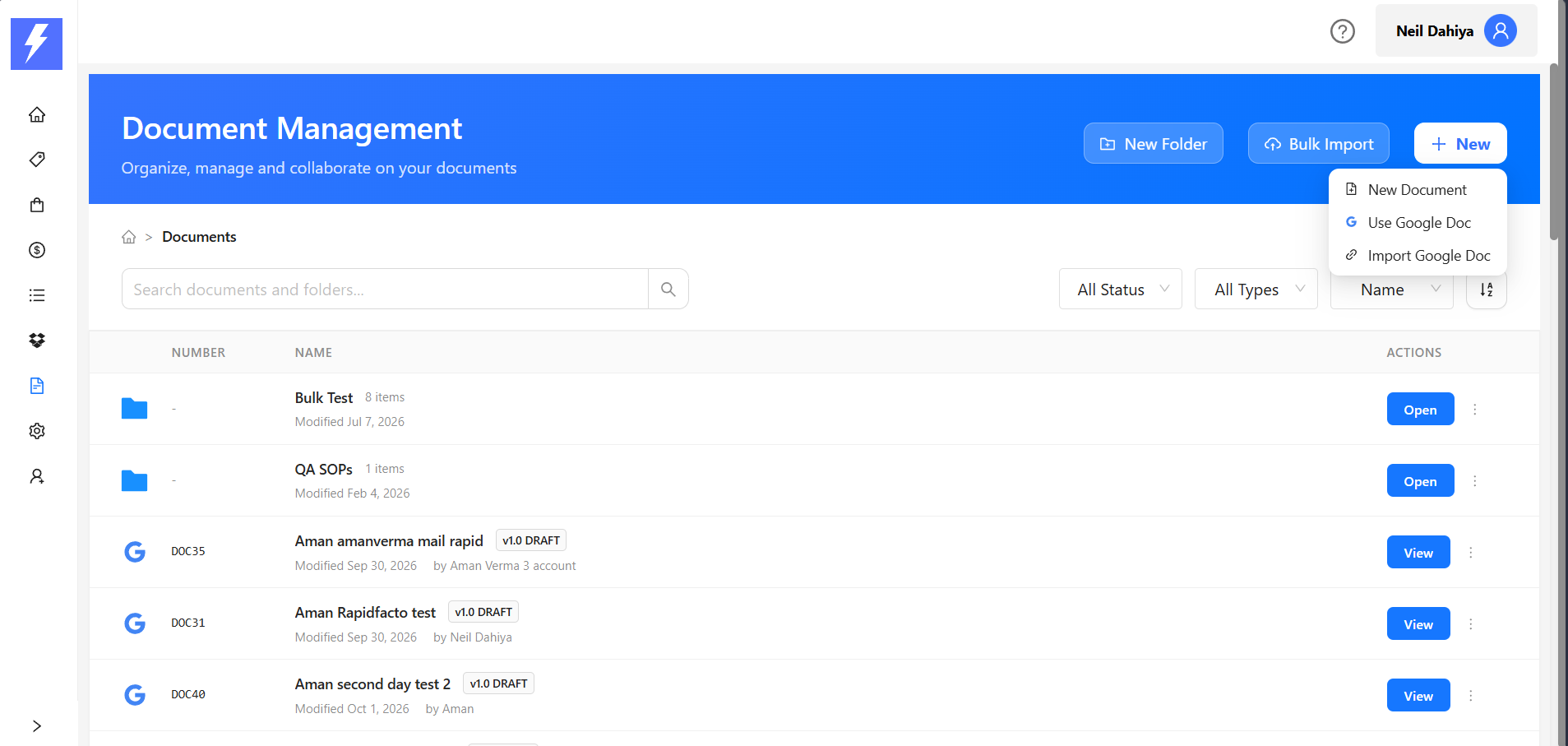The width and height of the screenshot is (1568, 746).
Task: Open more options for DOC35 row
Action: point(1471,552)
